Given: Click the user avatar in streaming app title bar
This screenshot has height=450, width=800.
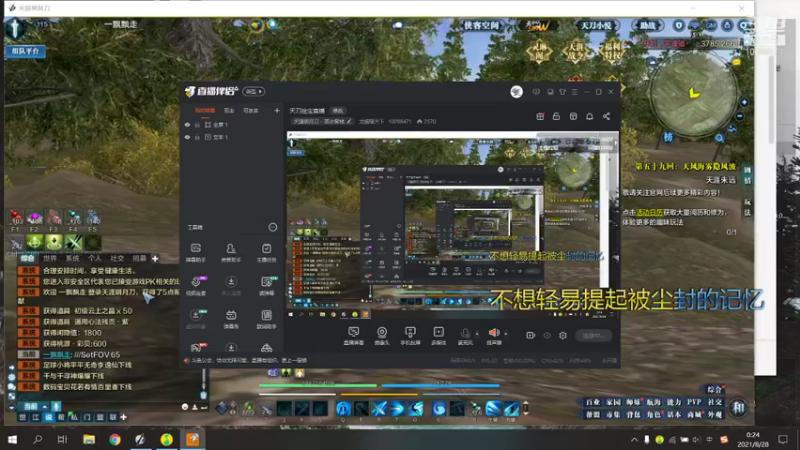Looking at the screenshot, I should tap(516, 92).
